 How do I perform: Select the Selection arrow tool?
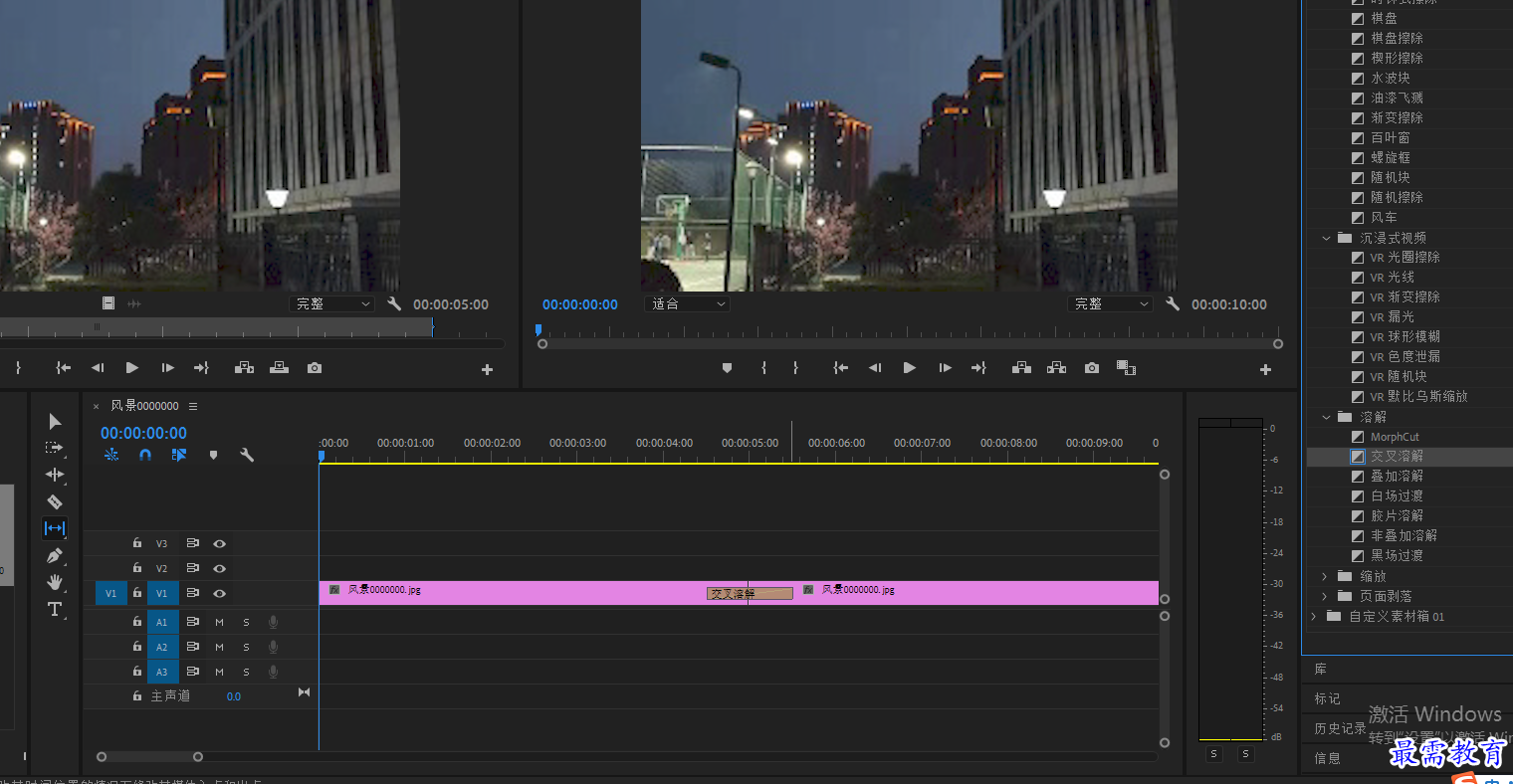point(55,422)
